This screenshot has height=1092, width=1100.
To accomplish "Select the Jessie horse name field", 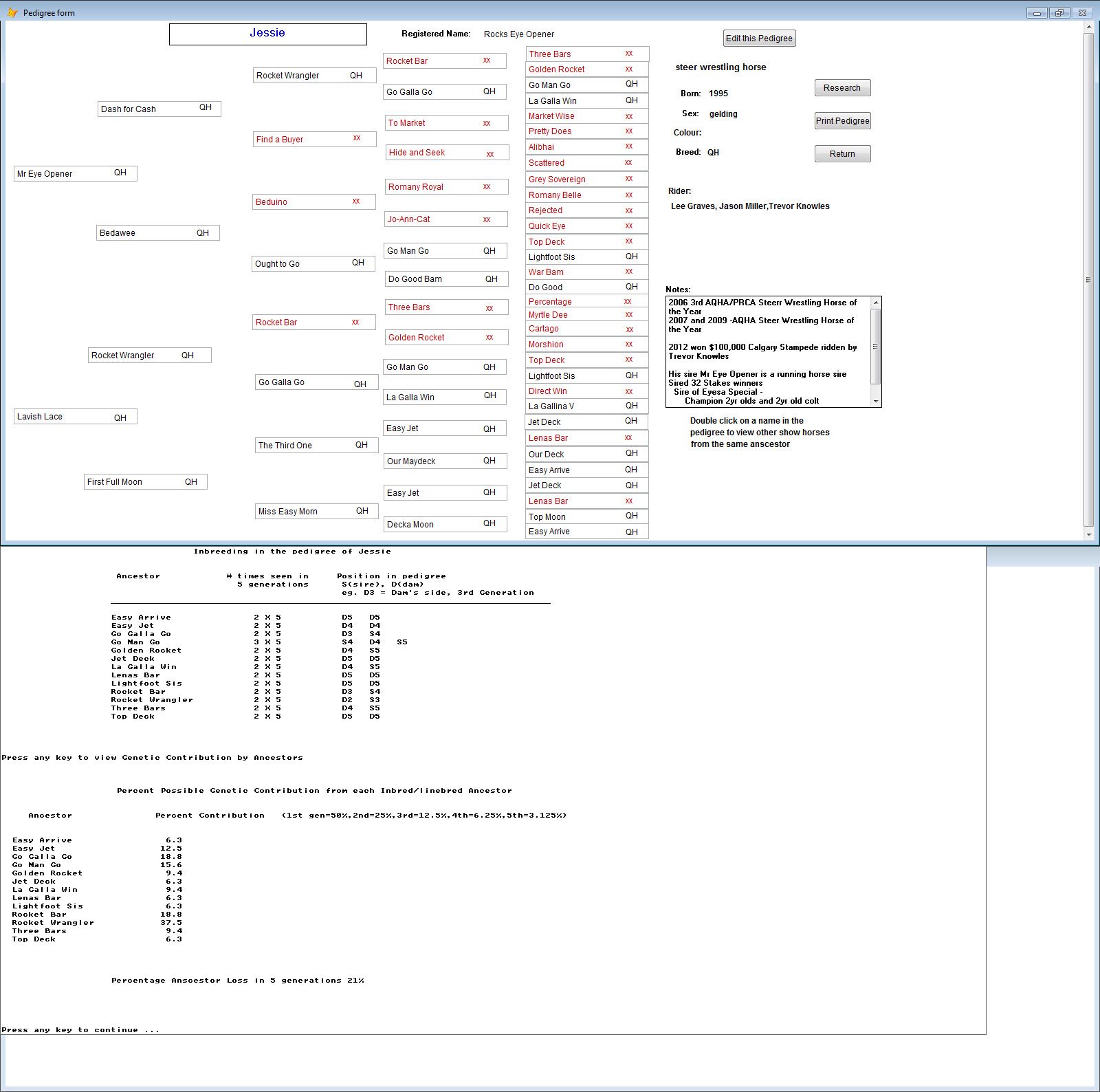I will click(267, 34).
